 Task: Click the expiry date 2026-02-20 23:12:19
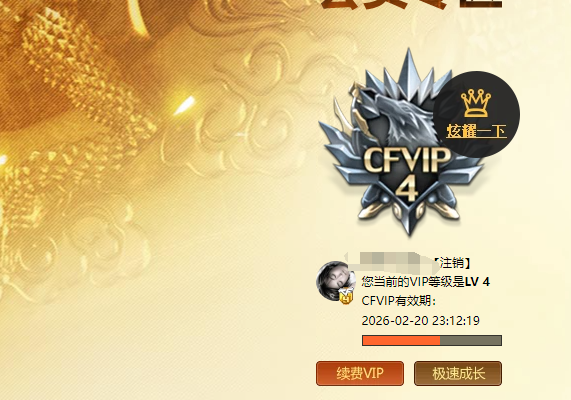421,321
